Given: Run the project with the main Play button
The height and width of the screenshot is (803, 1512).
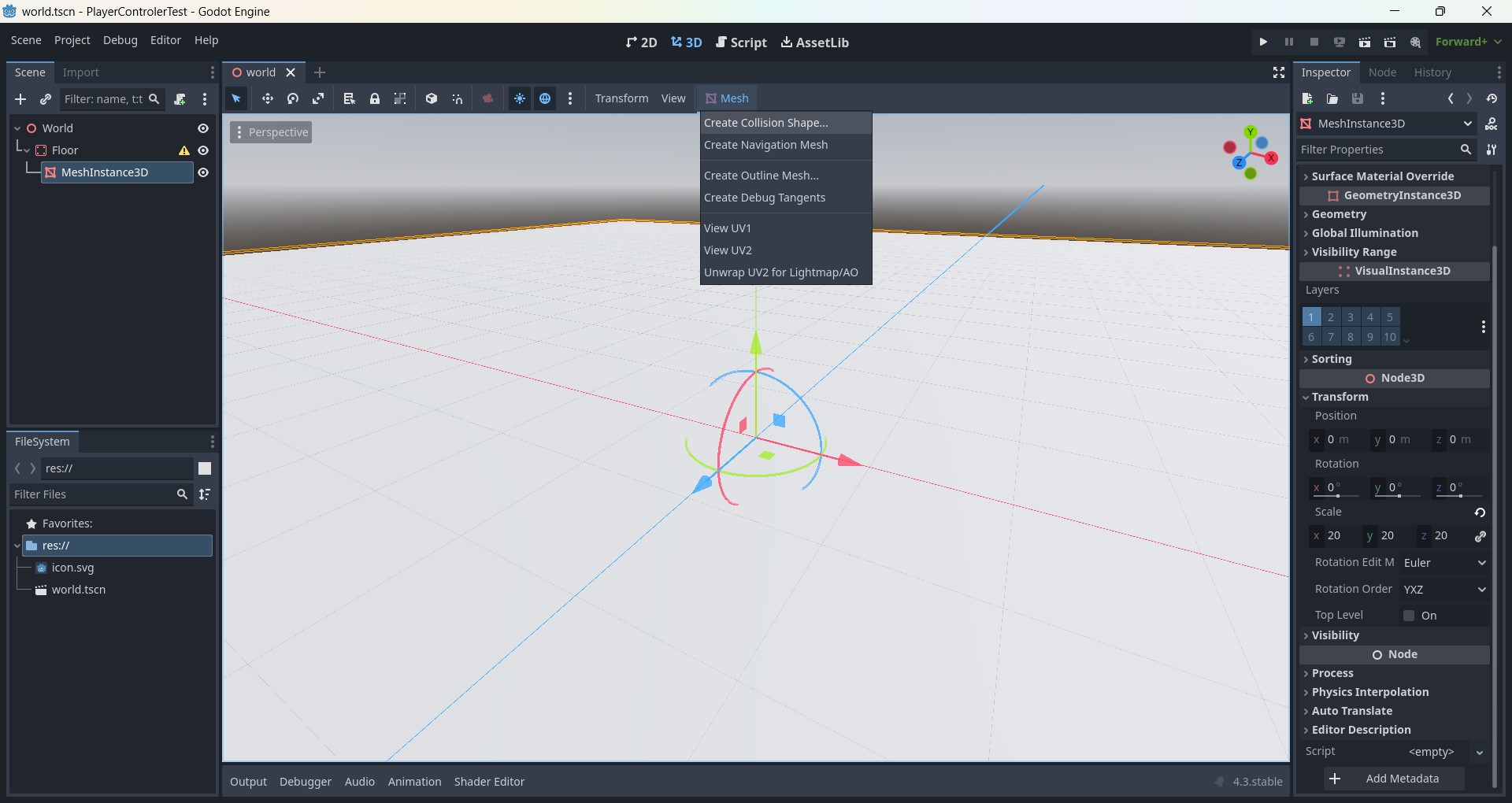Looking at the screenshot, I should pyautogui.click(x=1263, y=42).
